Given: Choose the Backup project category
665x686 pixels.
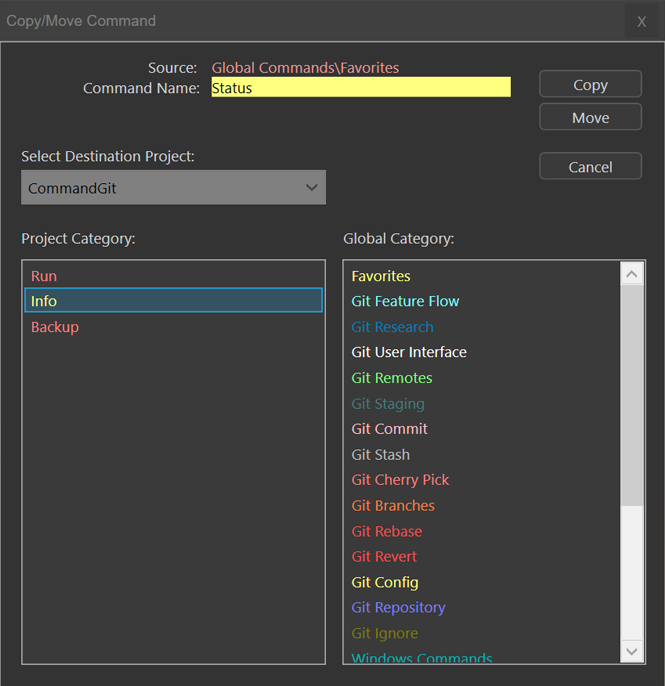Looking at the screenshot, I should tap(55, 327).
